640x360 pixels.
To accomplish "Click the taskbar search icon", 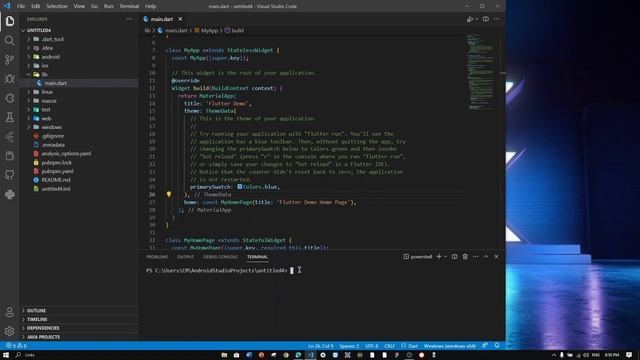I will tap(18, 355).
